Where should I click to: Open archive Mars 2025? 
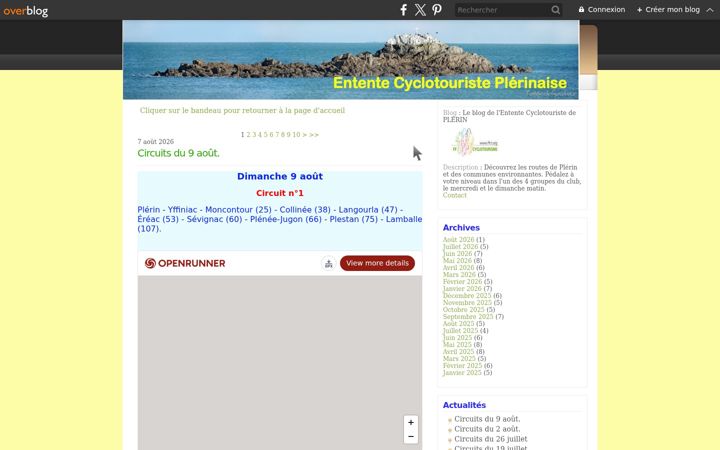pos(459,359)
